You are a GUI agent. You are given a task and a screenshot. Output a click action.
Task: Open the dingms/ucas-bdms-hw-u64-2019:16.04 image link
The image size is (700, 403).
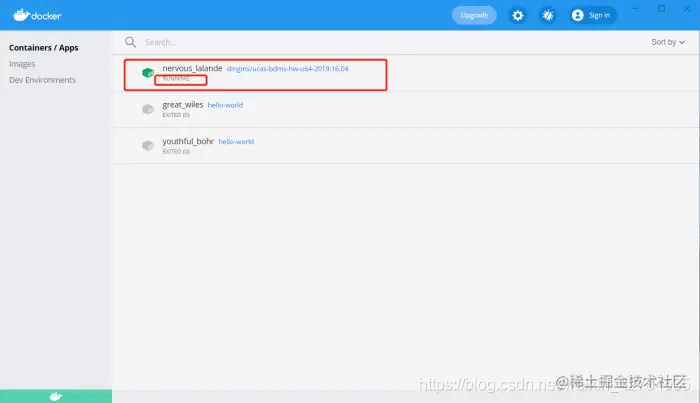click(288, 69)
